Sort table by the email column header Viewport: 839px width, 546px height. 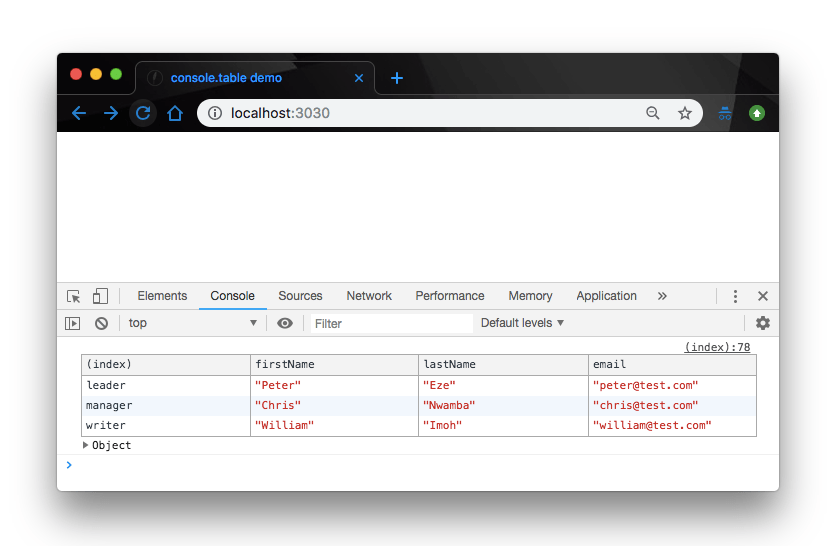(x=673, y=365)
